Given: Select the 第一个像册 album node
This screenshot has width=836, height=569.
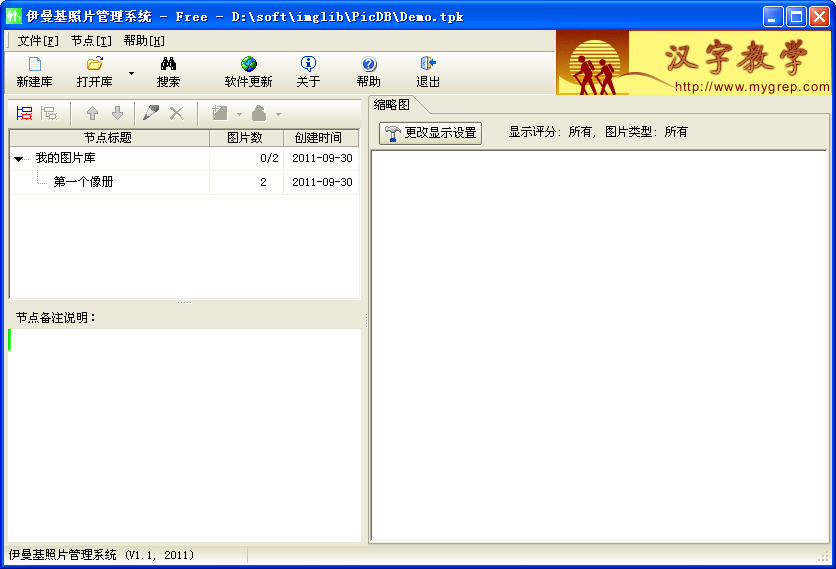Looking at the screenshot, I should [83, 182].
